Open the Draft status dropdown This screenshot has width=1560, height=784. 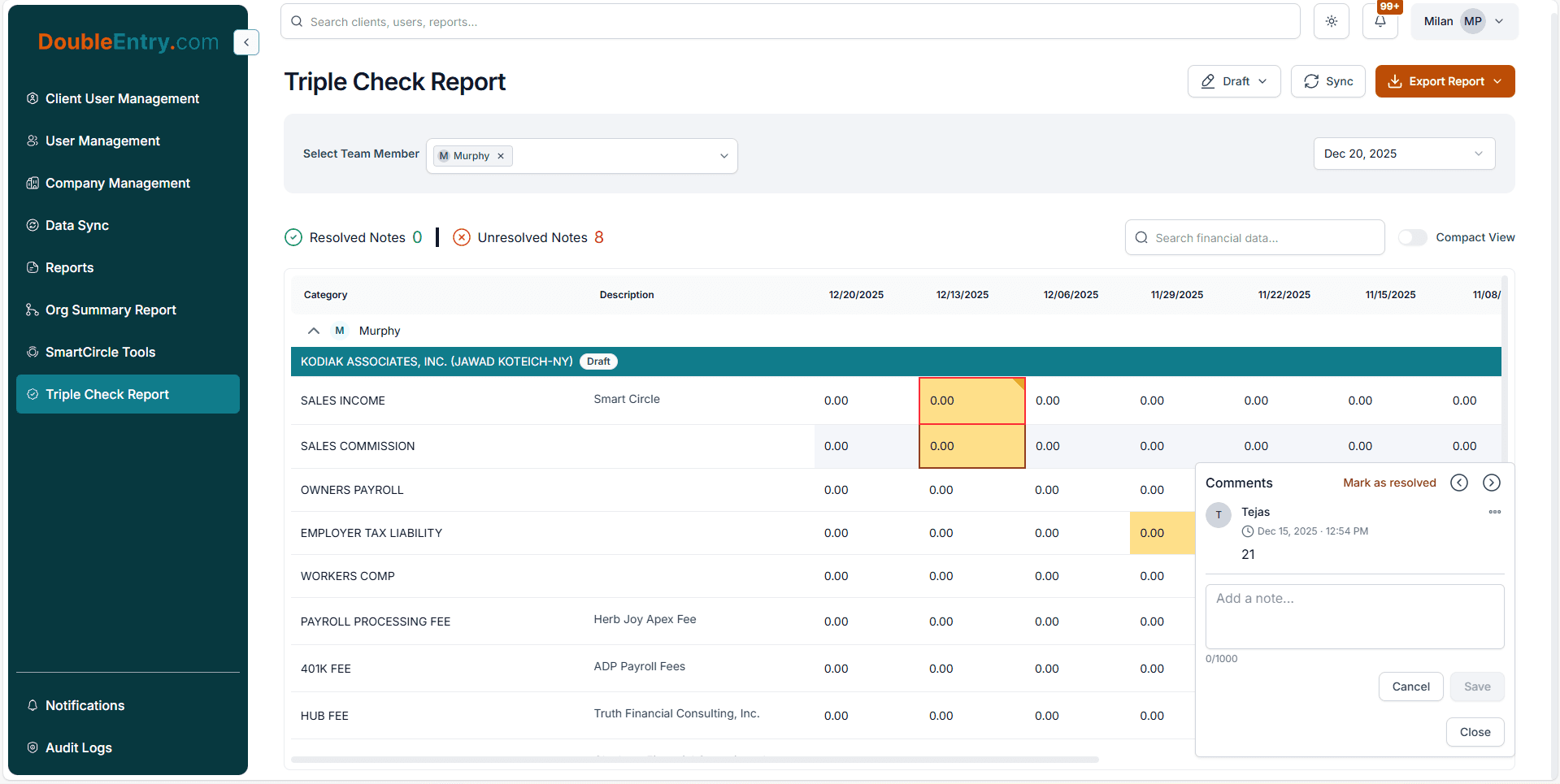coord(1233,81)
